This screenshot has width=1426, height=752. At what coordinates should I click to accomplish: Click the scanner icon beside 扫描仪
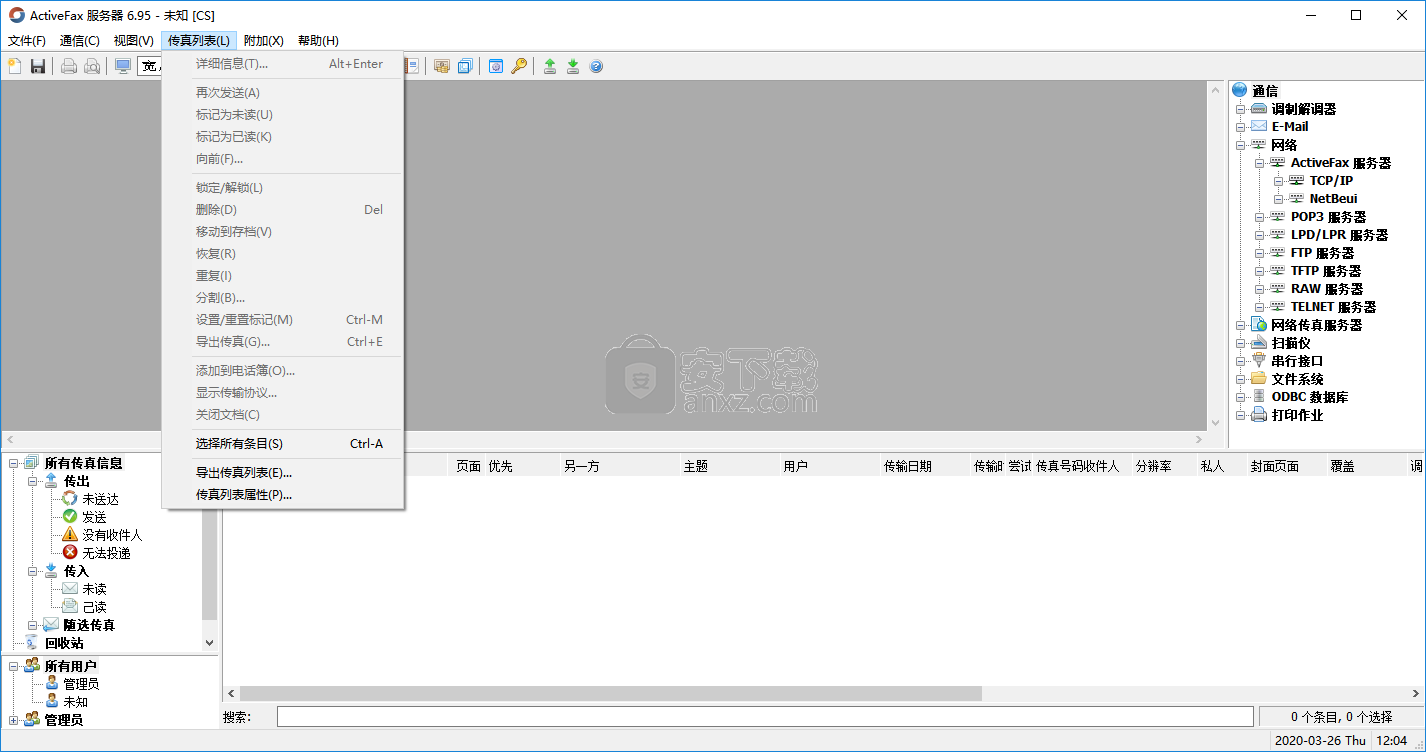click(x=1259, y=343)
